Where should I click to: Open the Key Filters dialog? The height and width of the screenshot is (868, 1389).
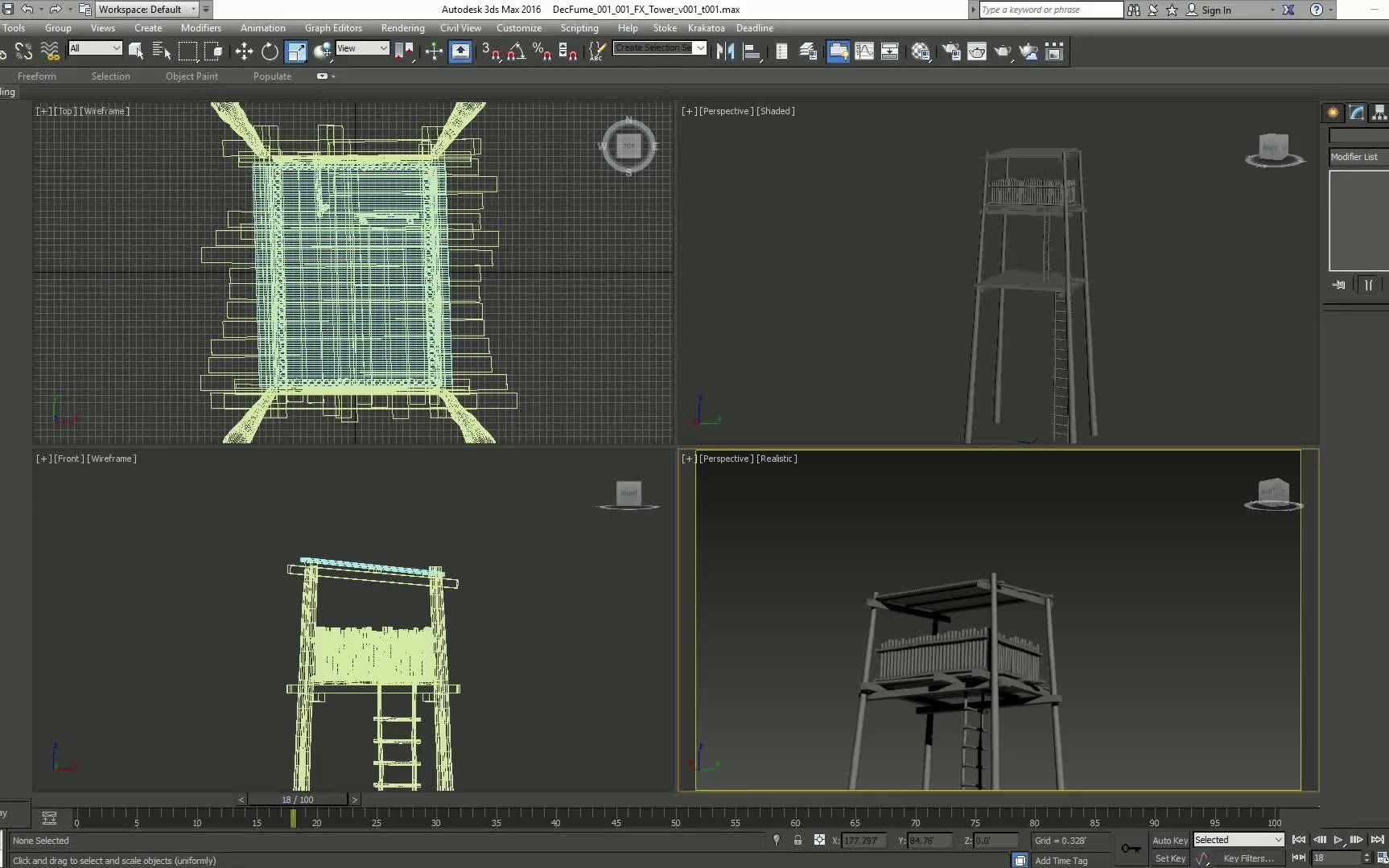click(x=1249, y=858)
